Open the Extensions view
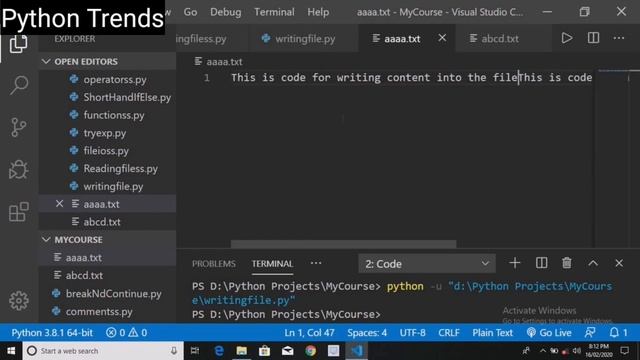Viewport: 640px width, 360px height. click(x=19, y=211)
